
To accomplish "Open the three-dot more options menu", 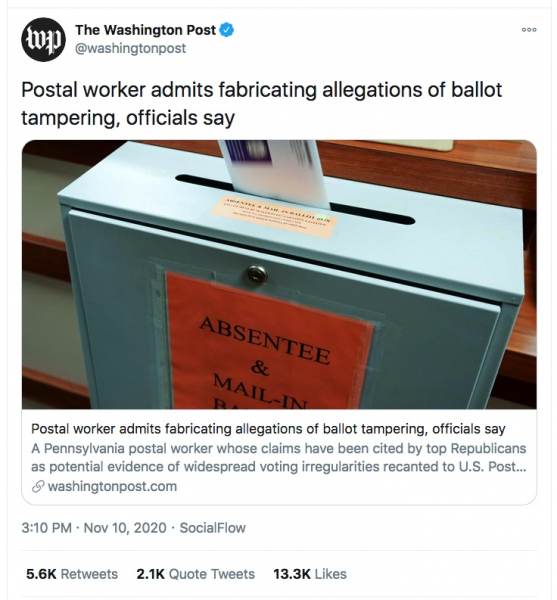I will click(529, 29).
